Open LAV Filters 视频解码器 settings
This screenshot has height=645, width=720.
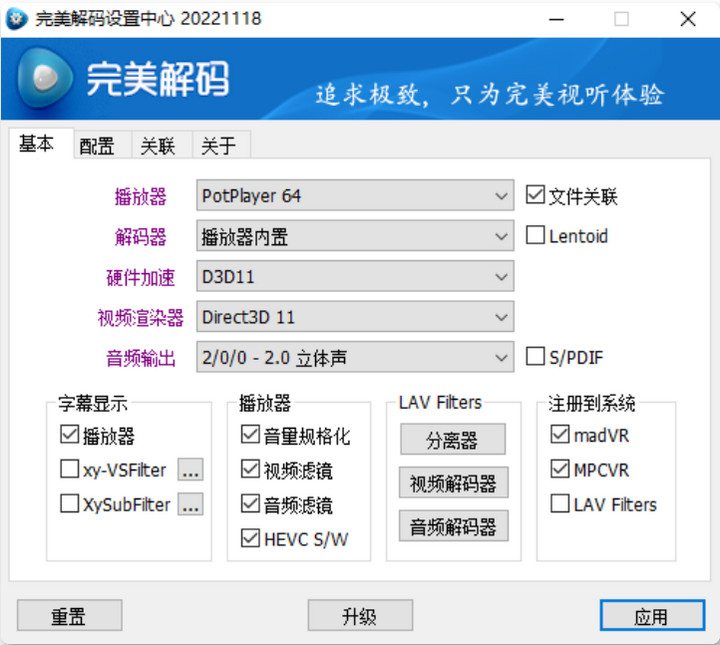pyautogui.click(x=453, y=482)
